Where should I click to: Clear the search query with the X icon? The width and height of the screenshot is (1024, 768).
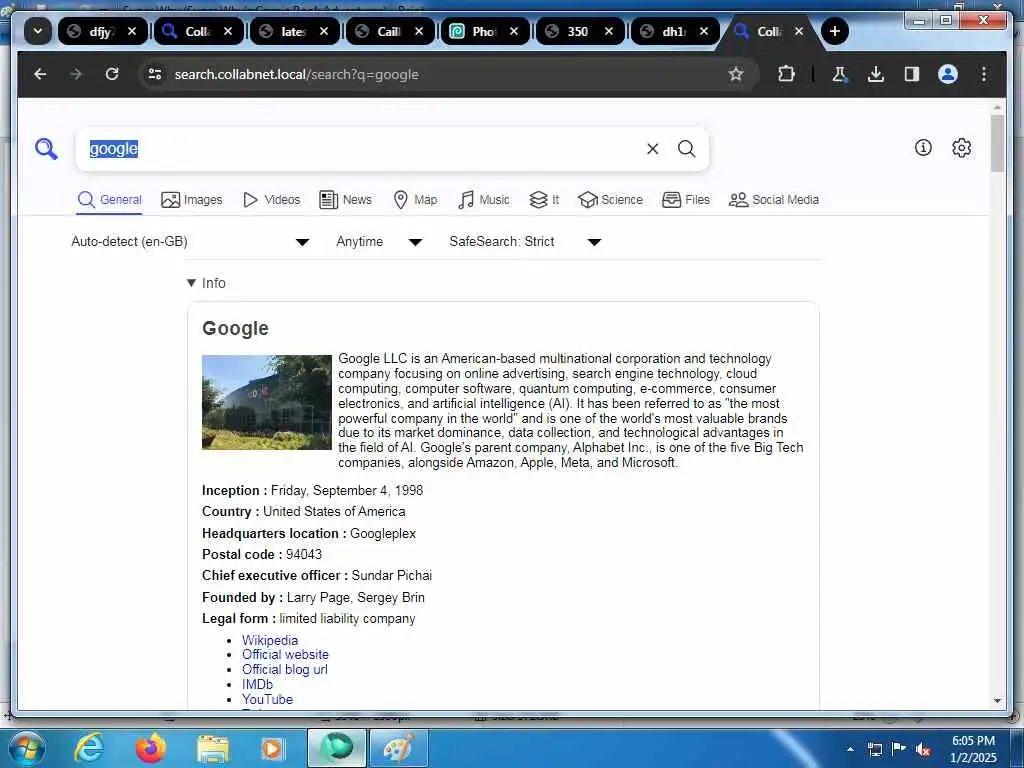click(652, 149)
